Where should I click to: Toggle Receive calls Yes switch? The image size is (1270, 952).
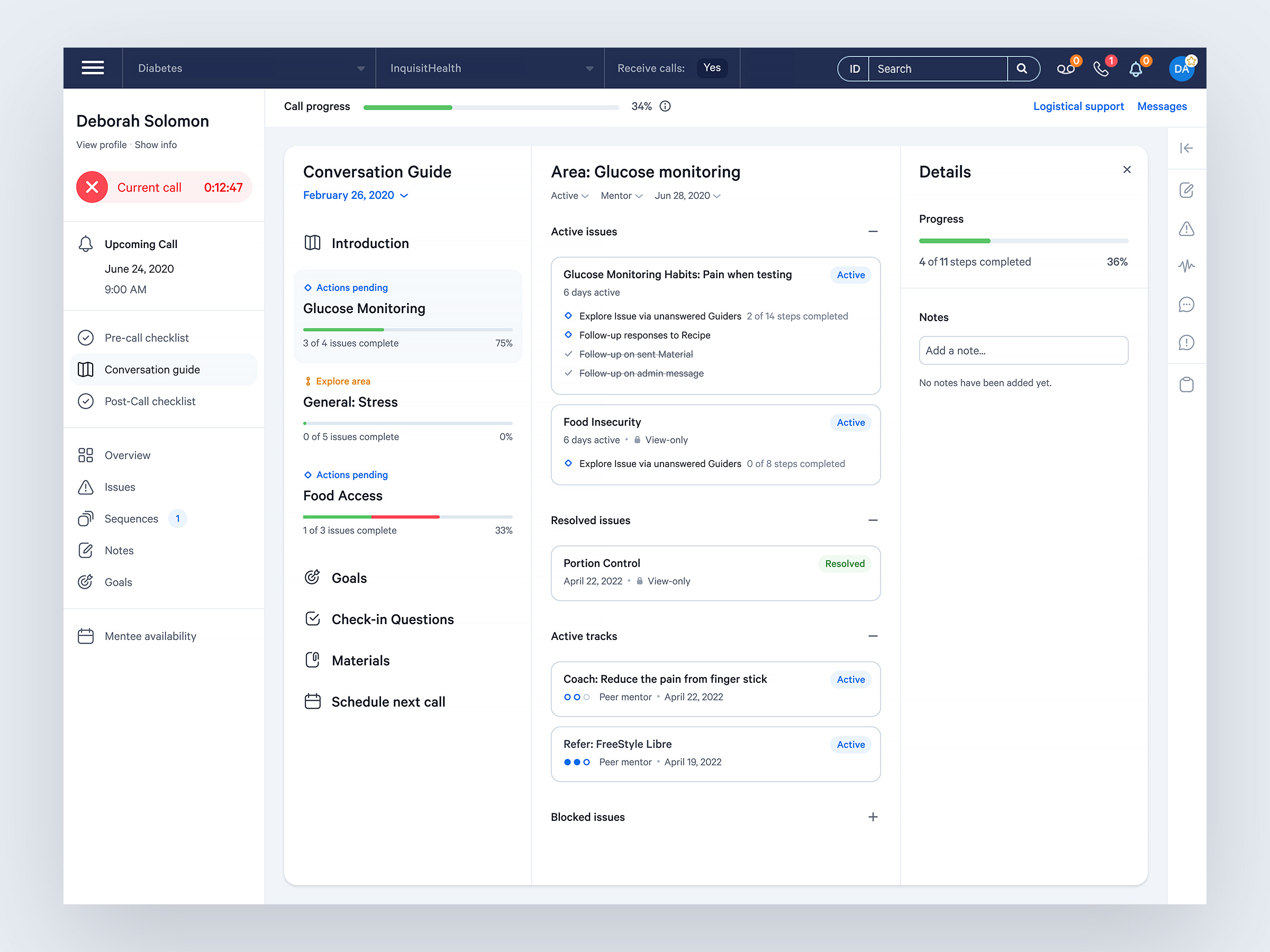pos(712,68)
